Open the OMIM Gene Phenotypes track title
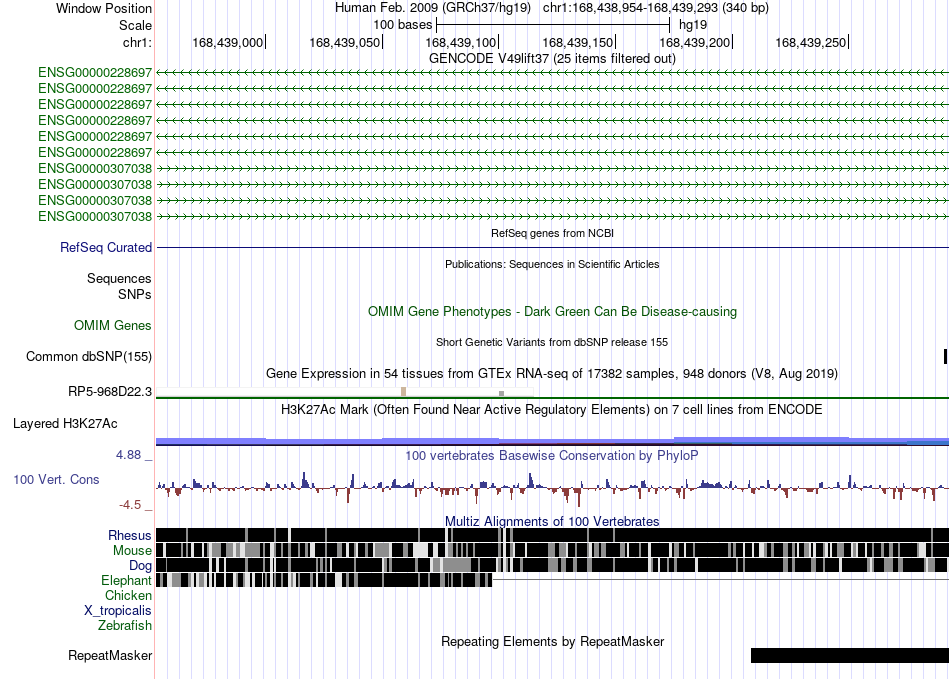The image size is (950, 679). point(552,311)
